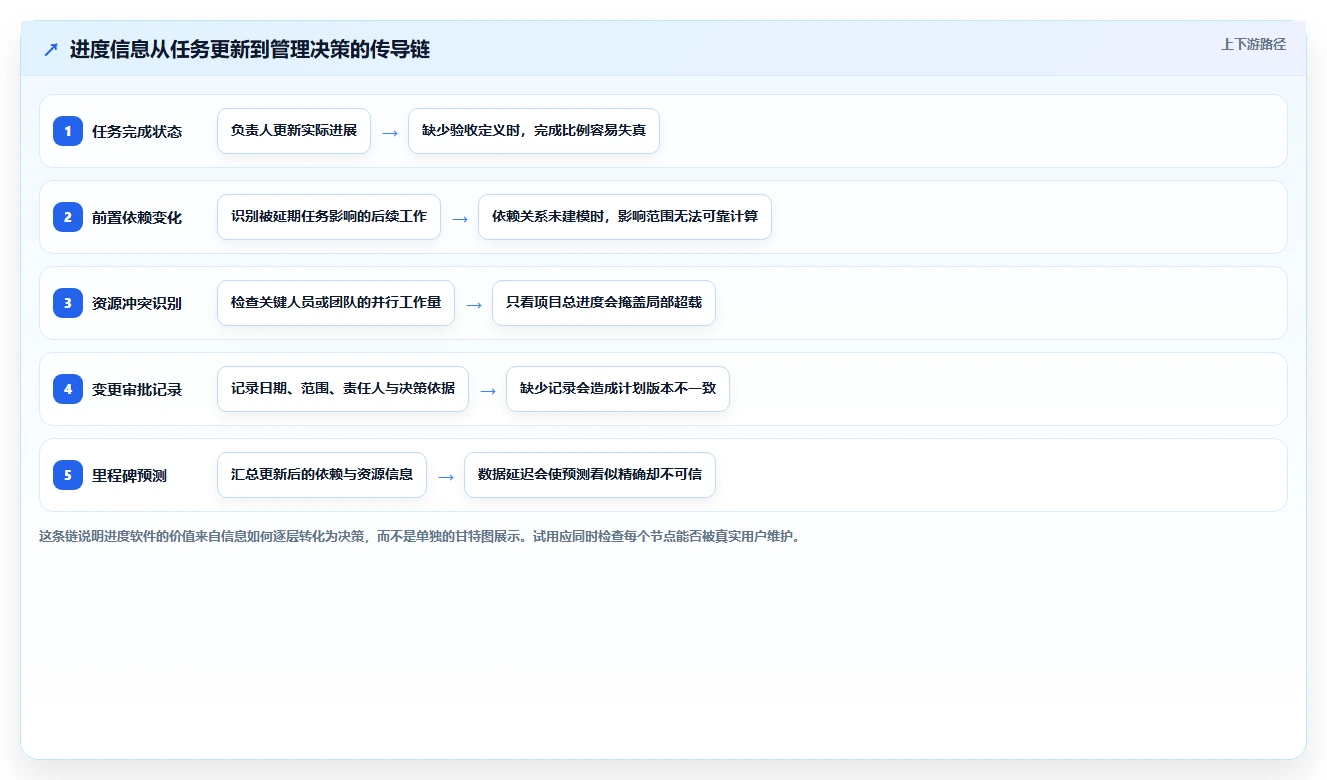Click the 任务完成状态 label
Viewport: 1327px width, 780px height.
click(x=137, y=131)
